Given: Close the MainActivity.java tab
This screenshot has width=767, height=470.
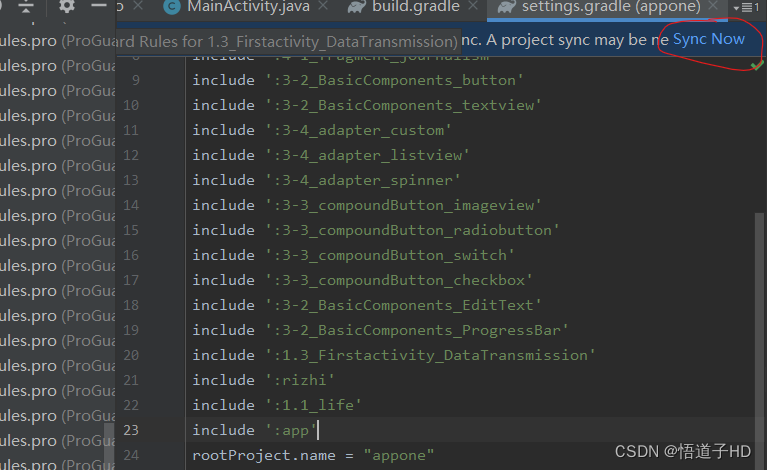Looking at the screenshot, I should pyautogui.click(x=323, y=6).
